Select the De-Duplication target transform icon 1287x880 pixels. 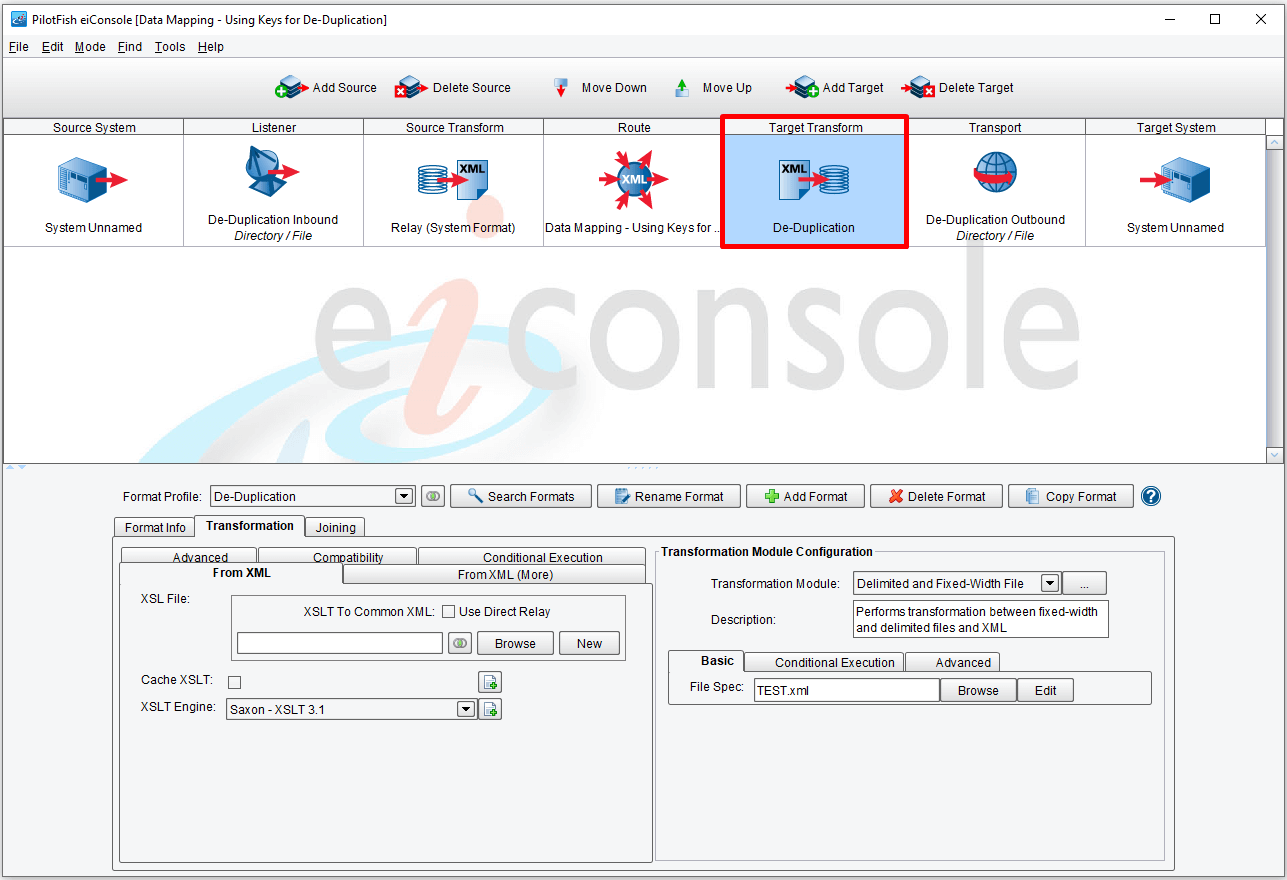point(813,179)
